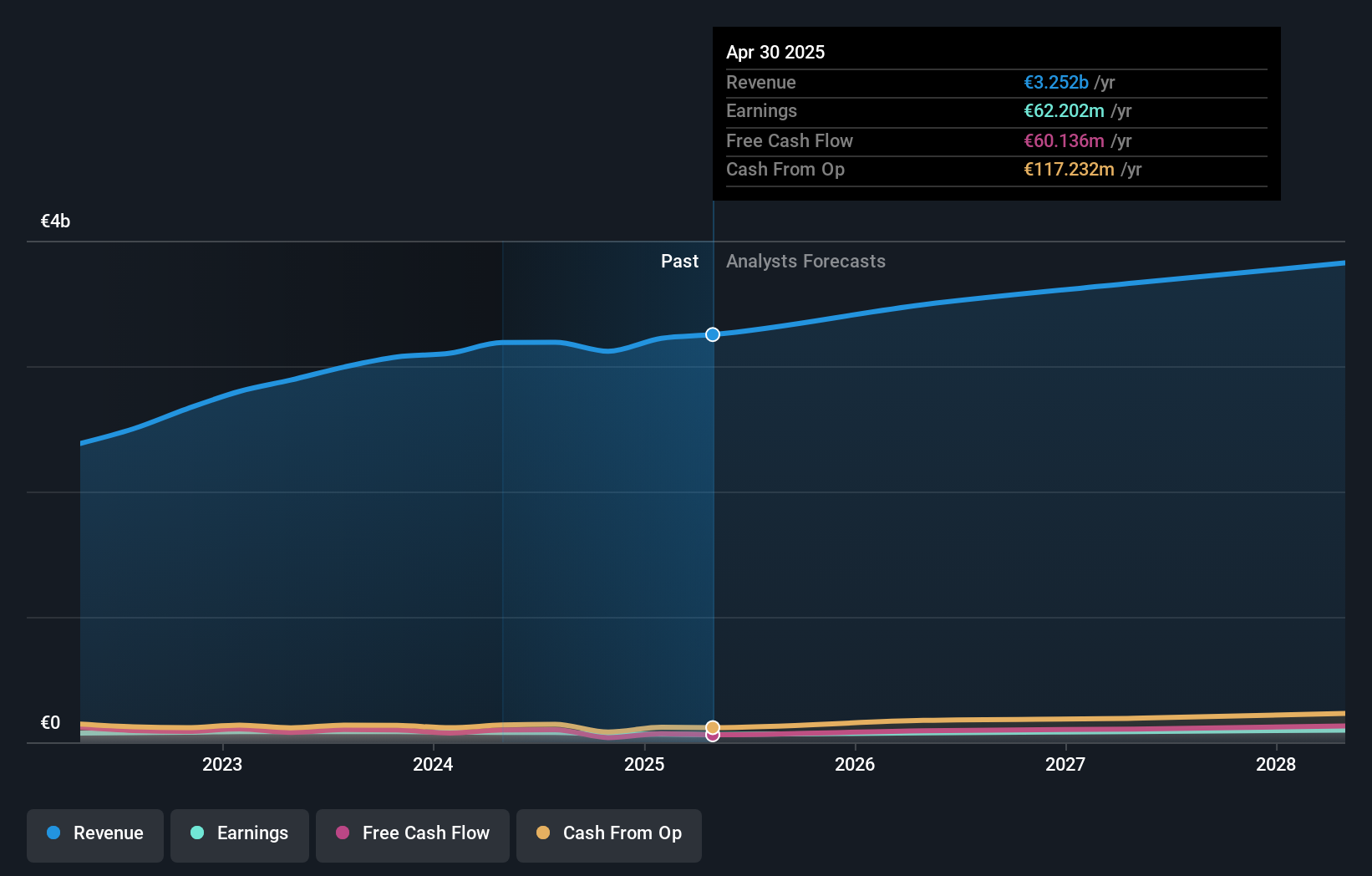The image size is (1372, 876).
Task: Click the Revenue data point marker on the chart
Action: [x=712, y=334]
